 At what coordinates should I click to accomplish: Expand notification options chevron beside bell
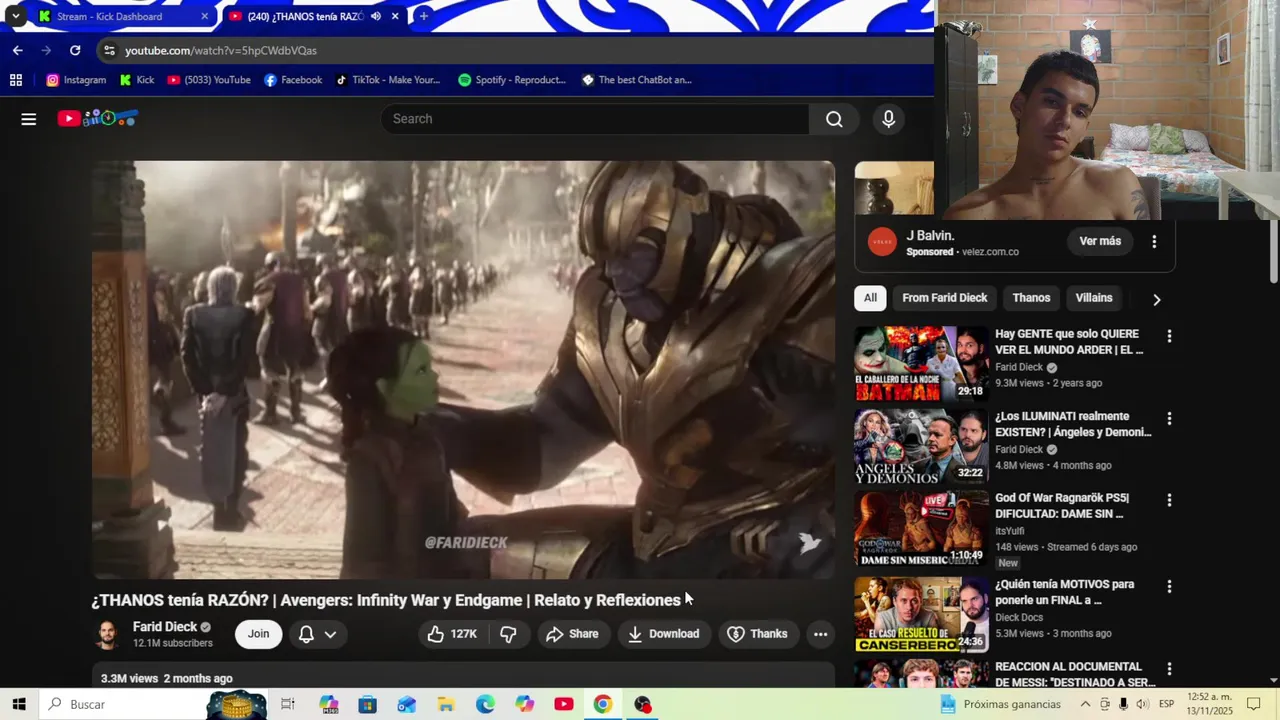tap(330, 634)
